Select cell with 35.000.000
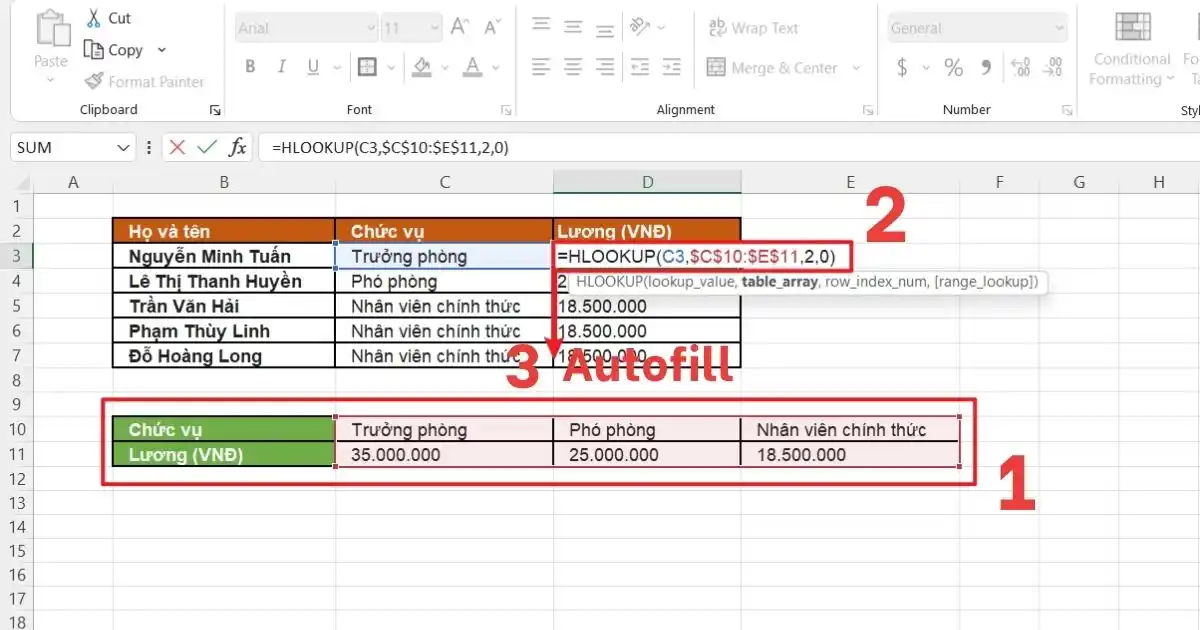Viewport: 1200px width, 630px height. [444, 454]
